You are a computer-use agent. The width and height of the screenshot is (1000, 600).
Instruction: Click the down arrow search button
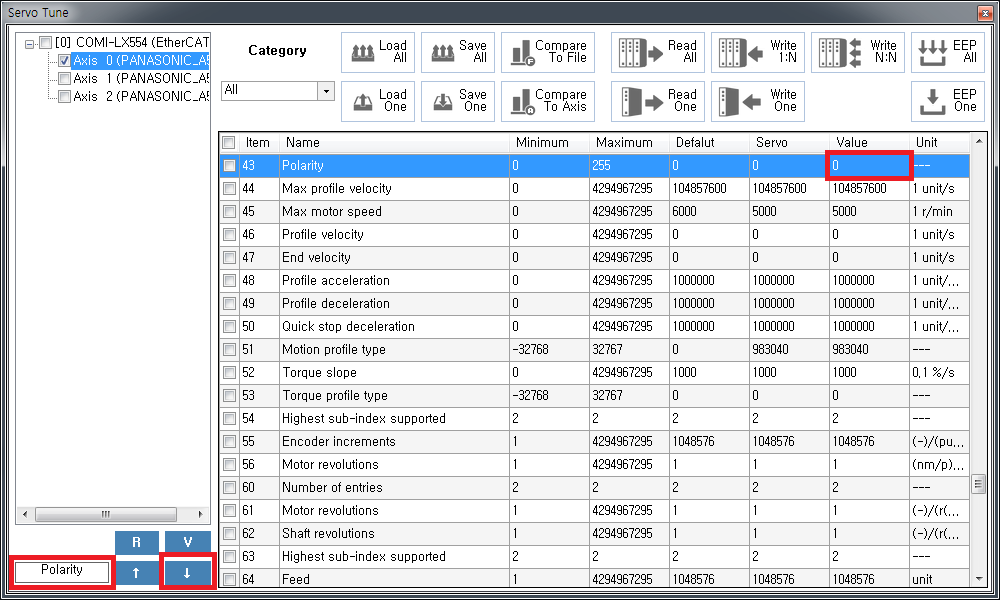(187, 573)
